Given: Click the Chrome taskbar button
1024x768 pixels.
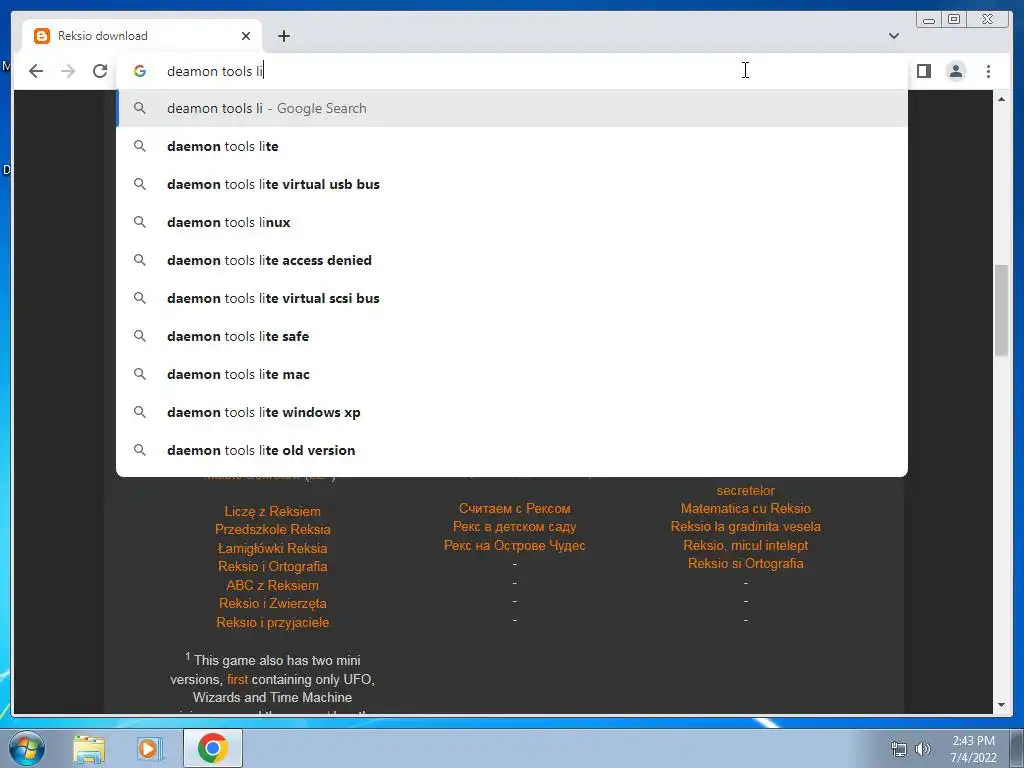Looking at the screenshot, I should click(x=212, y=748).
